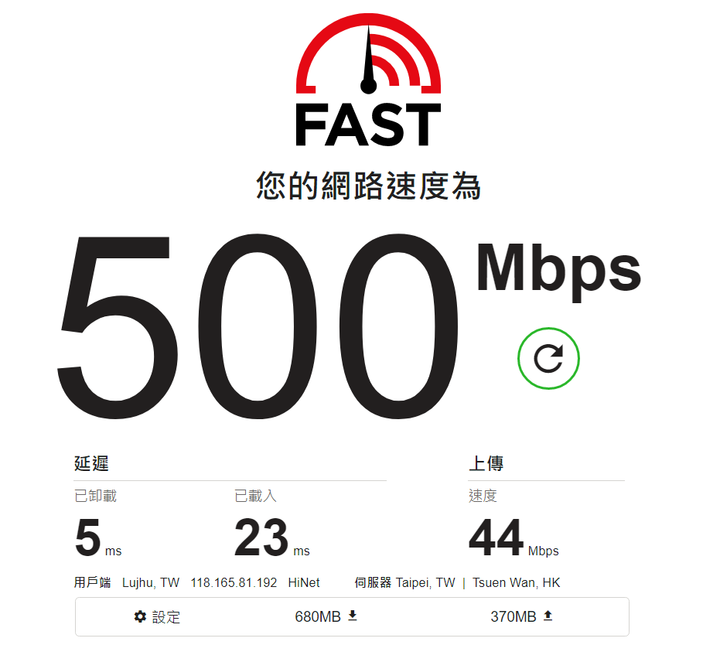Click the IP address 118.165.81.192
This screenshot has height=645, width=720.
[x=234, y=583]
